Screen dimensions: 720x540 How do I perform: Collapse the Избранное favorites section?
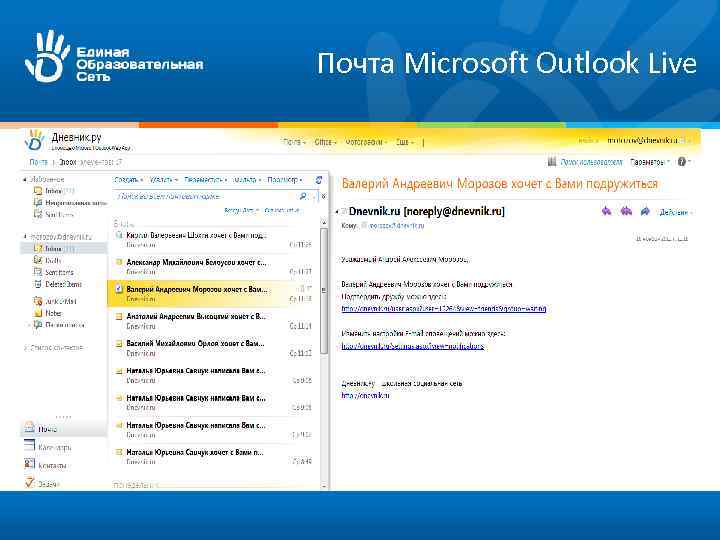pos(25,180)
